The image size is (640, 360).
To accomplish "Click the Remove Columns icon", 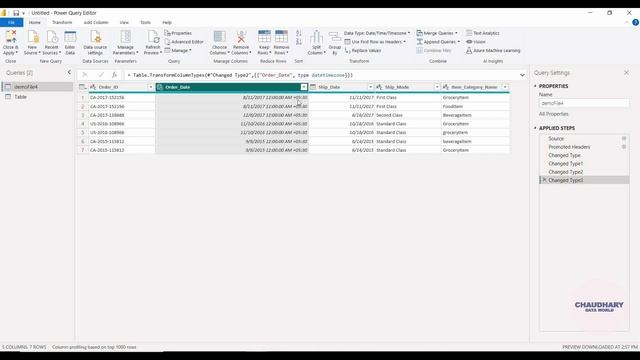I will coord(241,37).
